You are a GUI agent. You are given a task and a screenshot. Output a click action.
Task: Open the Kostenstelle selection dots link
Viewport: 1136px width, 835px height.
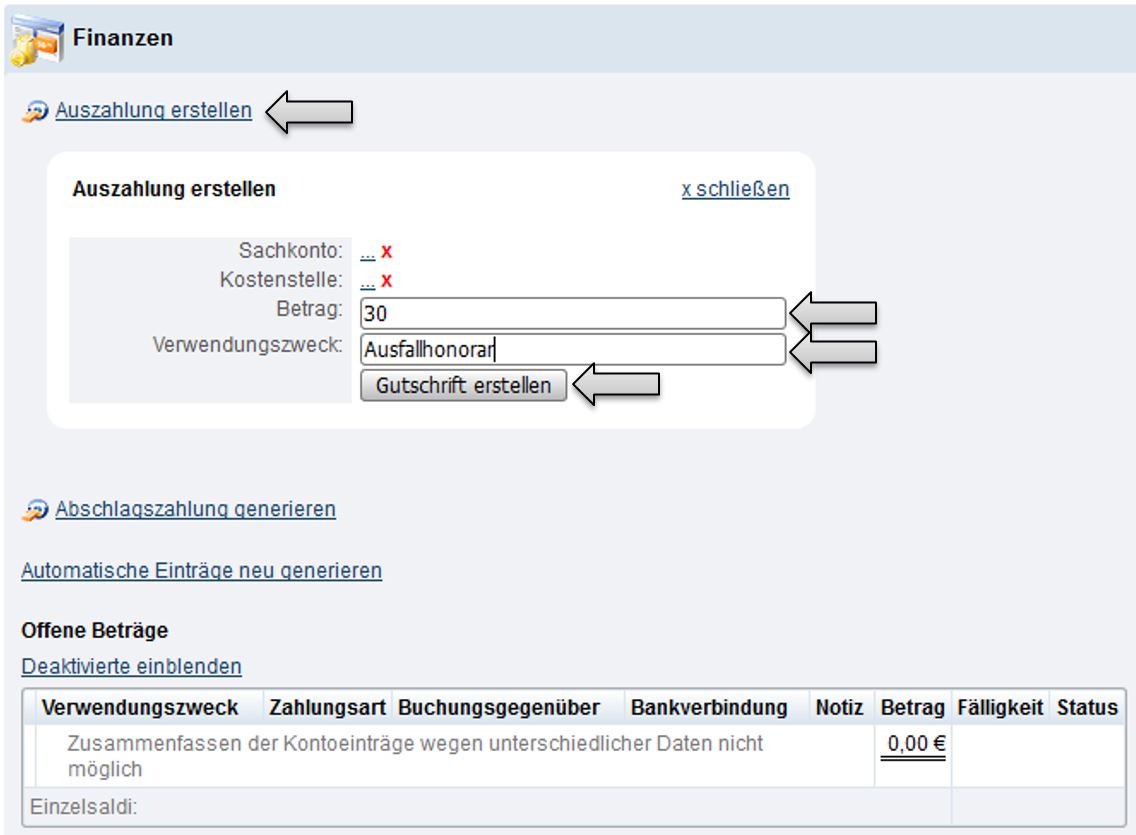point(367,282)
